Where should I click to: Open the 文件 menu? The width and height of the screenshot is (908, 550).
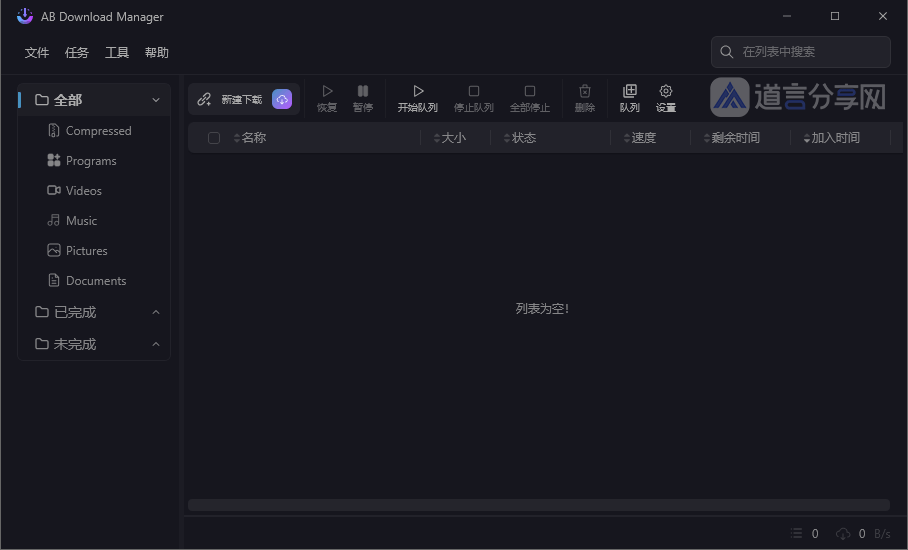click(x=36, y=53)
